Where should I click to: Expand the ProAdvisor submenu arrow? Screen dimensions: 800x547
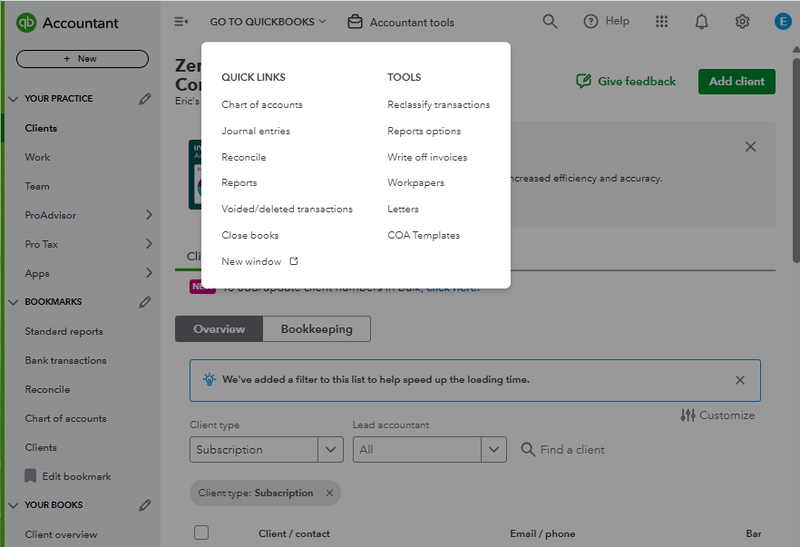click(x=148, y=215)
